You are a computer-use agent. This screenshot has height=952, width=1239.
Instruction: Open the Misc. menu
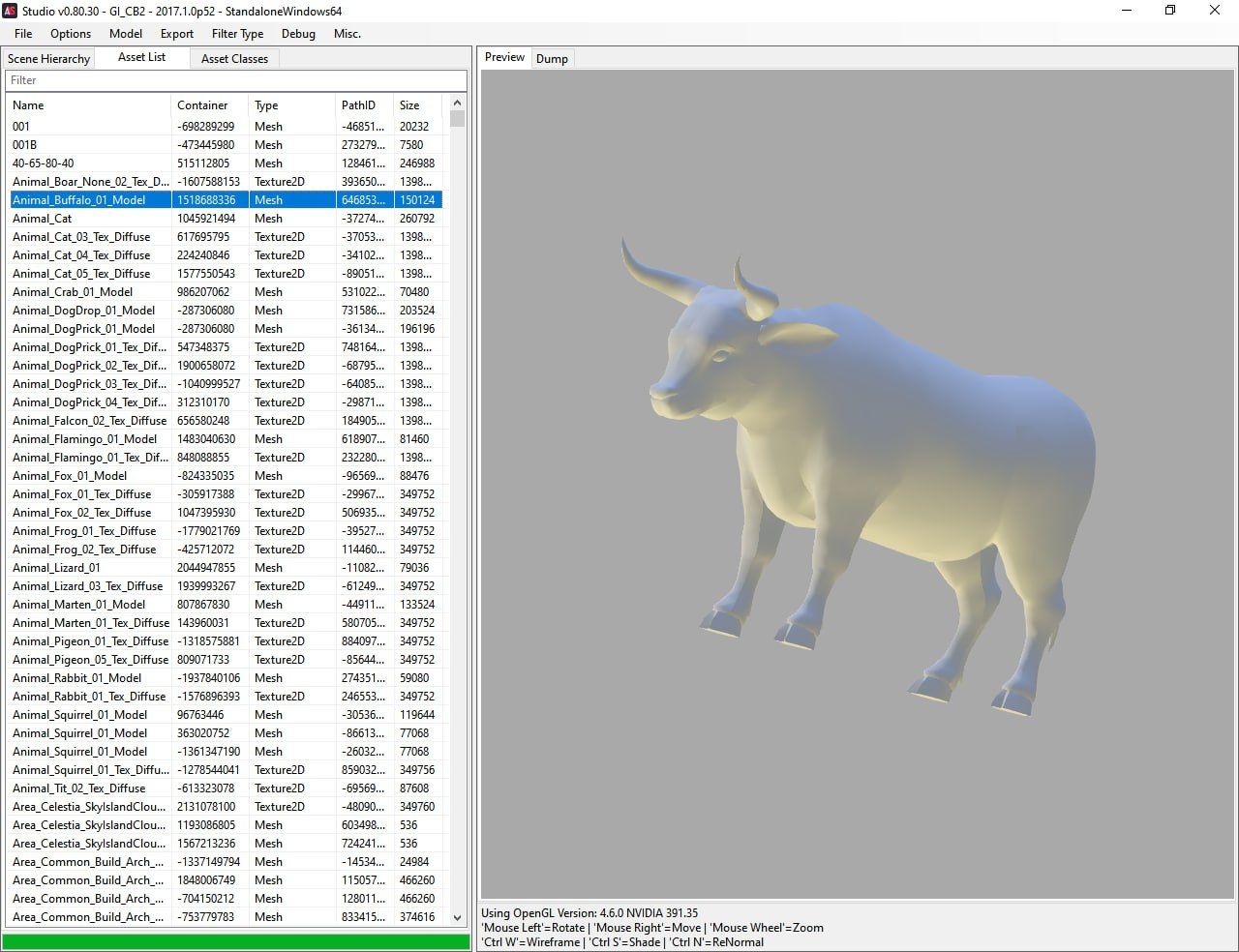[x=348, y=34]
